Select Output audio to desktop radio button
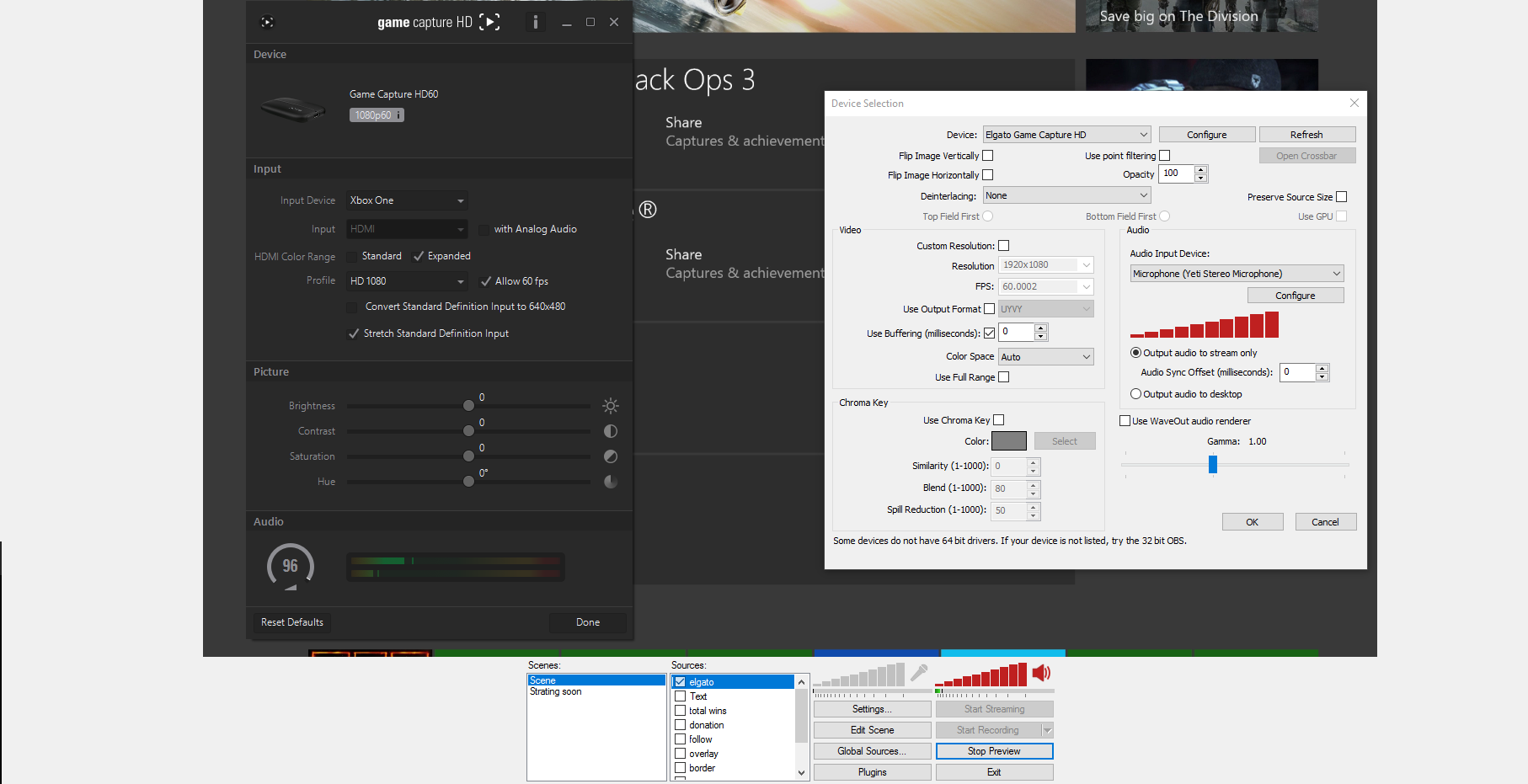Viewport: 1528px width, 784px height. [x=1135, y=394]
